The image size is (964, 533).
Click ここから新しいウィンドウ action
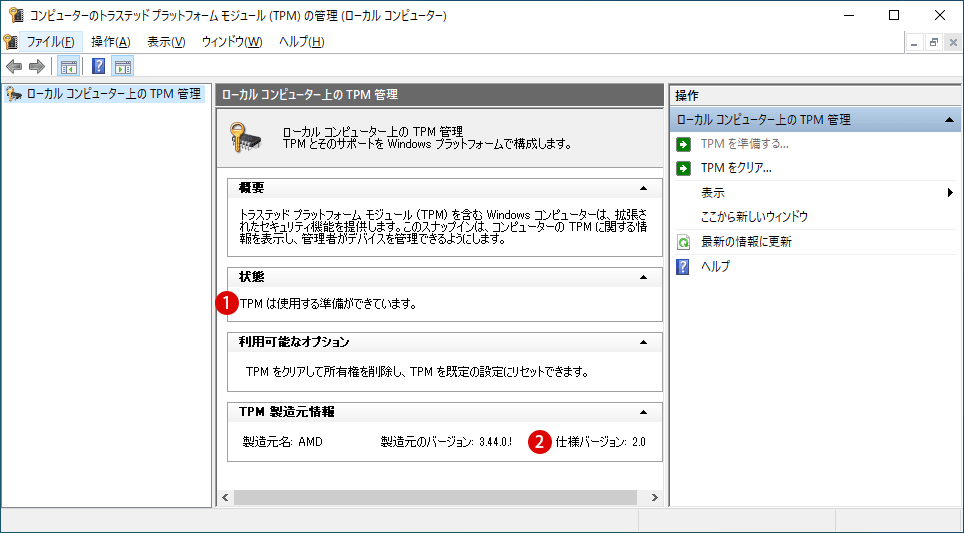click(754, 217)
